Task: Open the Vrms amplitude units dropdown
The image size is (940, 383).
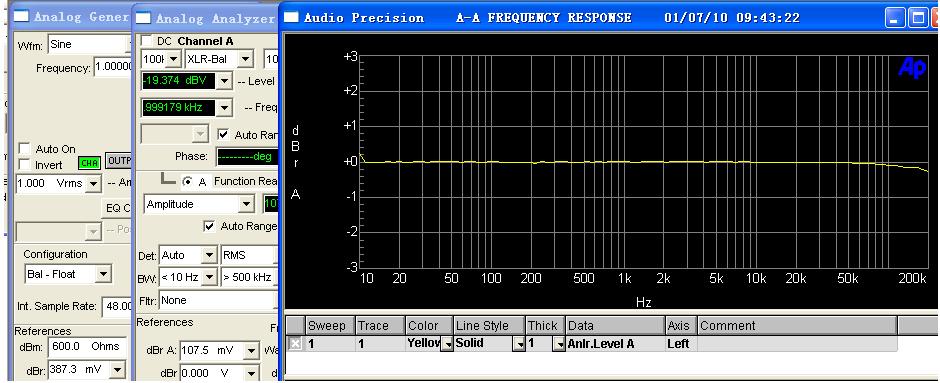Action: [x=93, y=184]
